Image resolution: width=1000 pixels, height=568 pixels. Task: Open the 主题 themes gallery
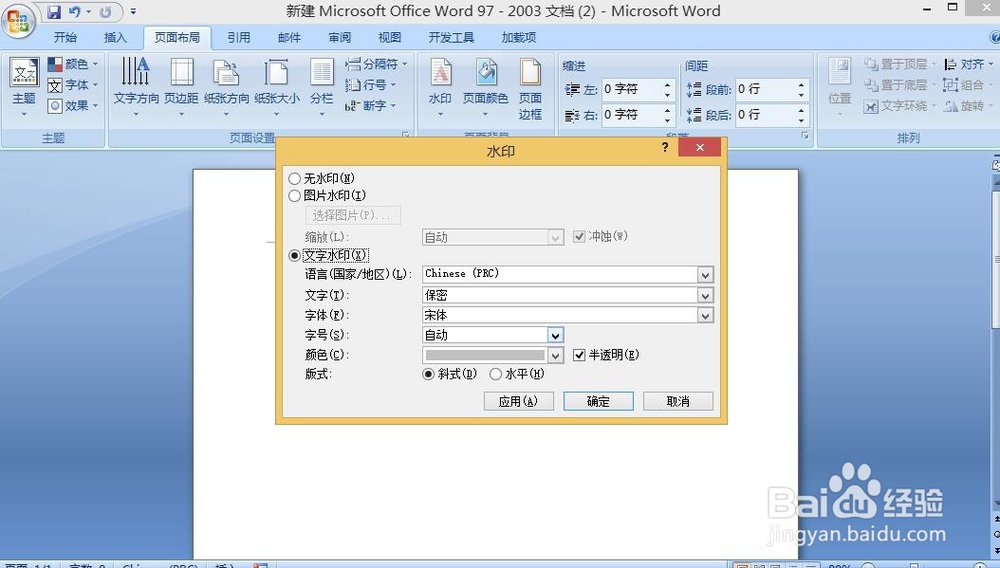pyautogui.click(x=24, y=87)
